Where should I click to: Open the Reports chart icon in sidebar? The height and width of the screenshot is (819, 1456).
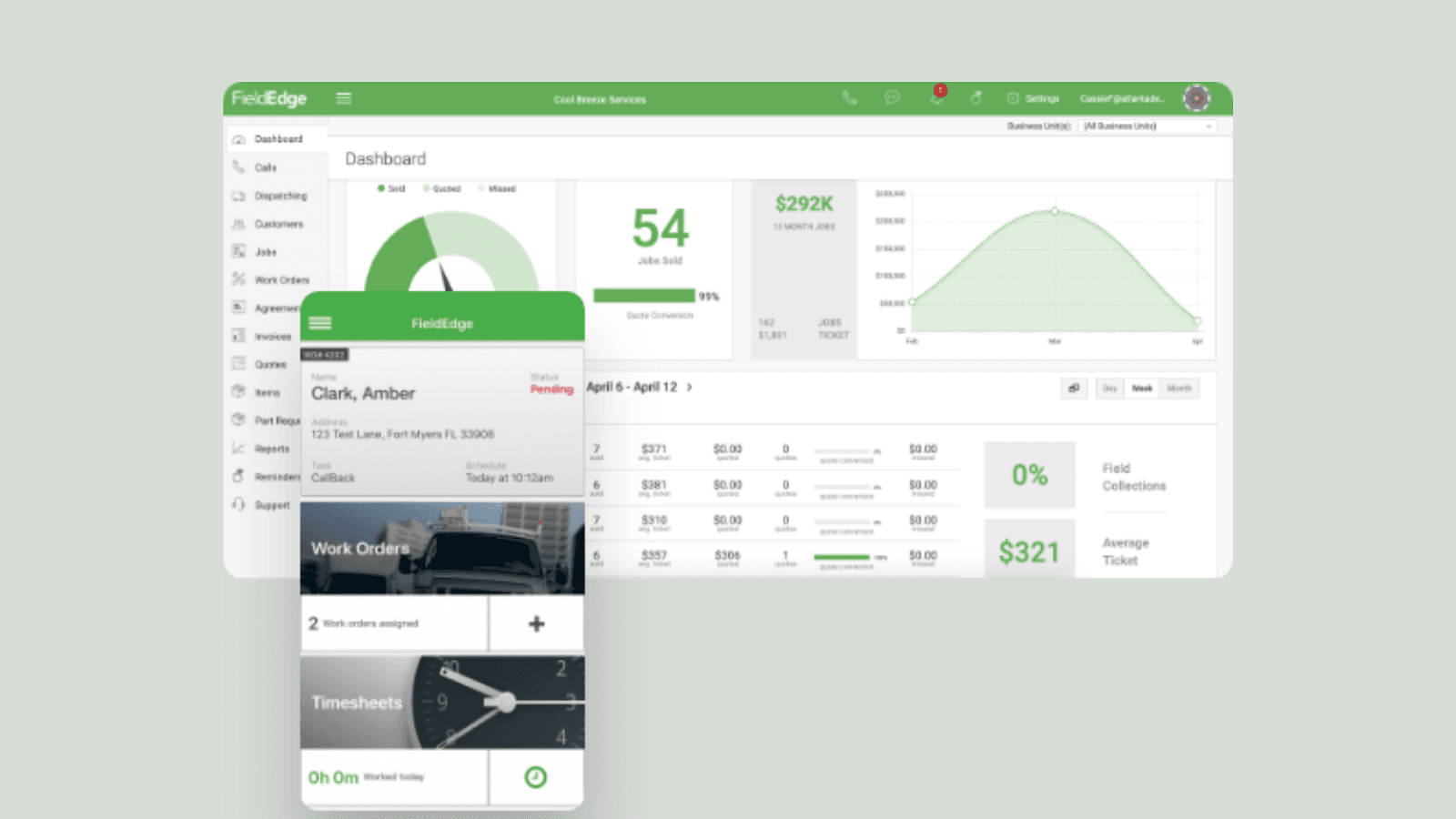tap(238, 448)
